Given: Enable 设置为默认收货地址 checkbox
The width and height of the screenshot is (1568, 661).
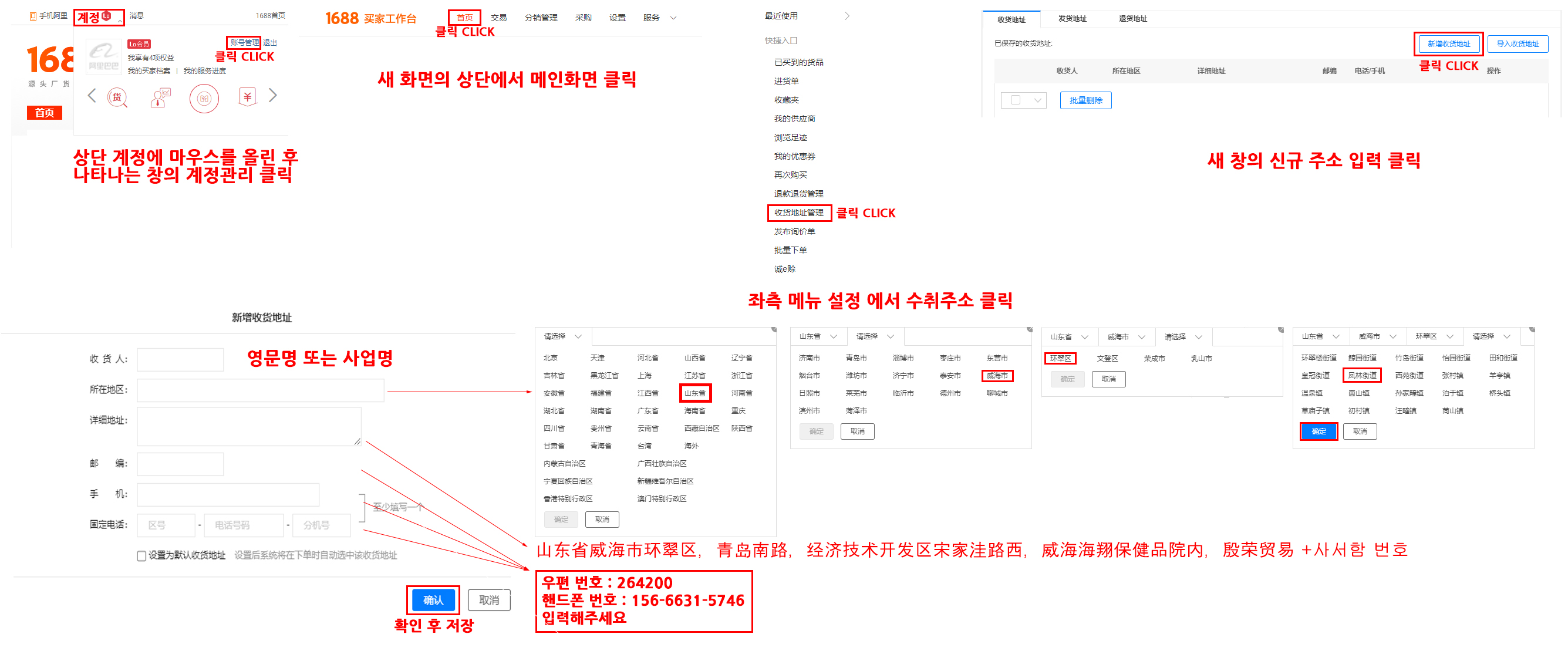Looking at the screenshot, I should 141,556.
